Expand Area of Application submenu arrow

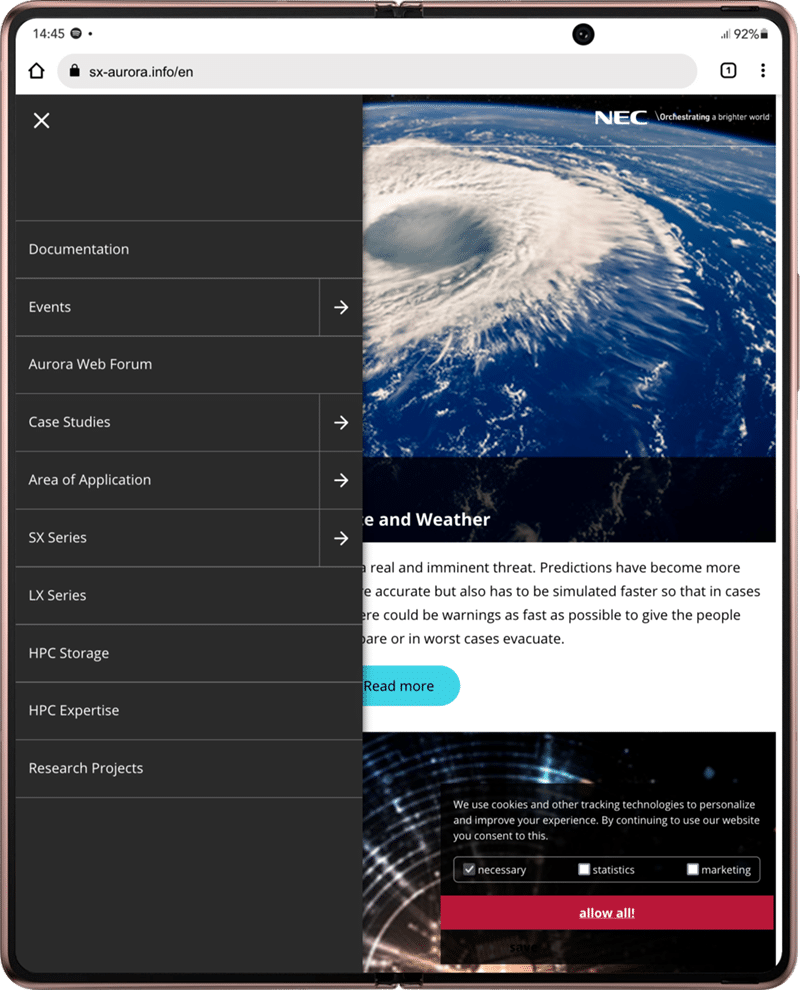341,480
